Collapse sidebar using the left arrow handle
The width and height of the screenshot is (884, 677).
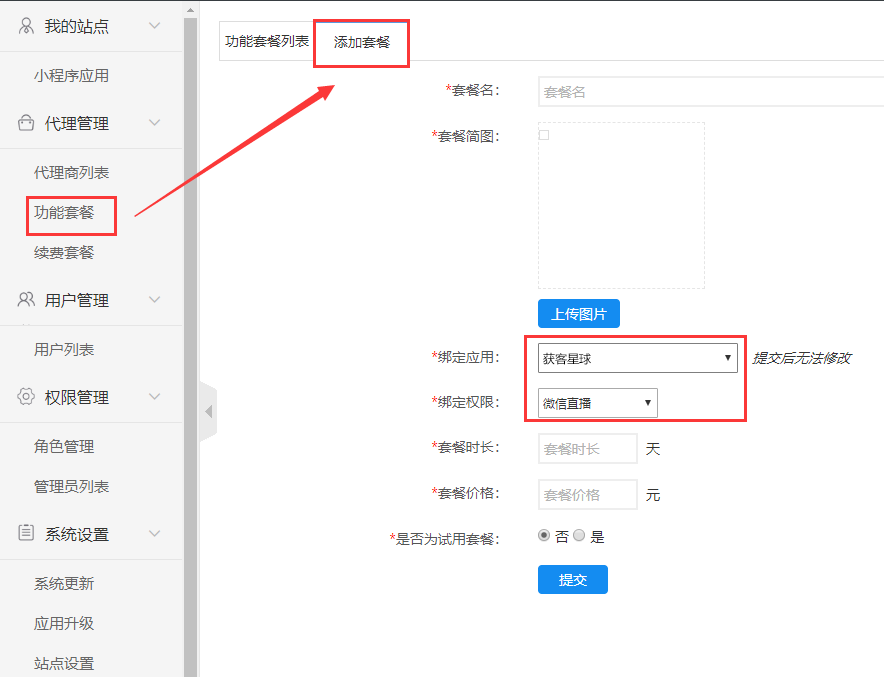point(208,411)
